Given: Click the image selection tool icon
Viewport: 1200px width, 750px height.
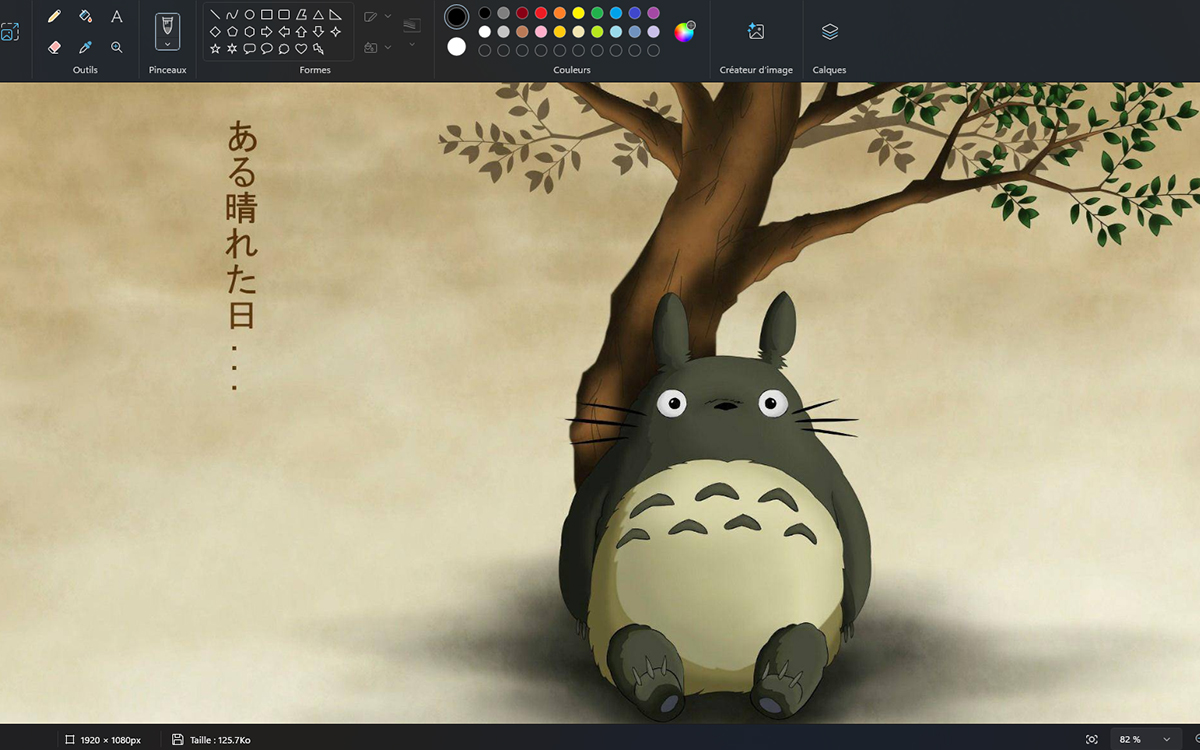Looking at the screenshot, I should tap(9, 31).
